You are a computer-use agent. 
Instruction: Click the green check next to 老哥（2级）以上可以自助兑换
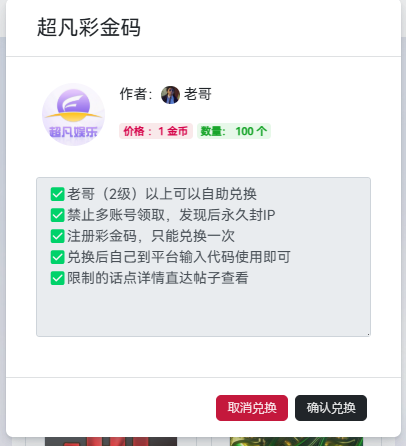tap(57, 194)
